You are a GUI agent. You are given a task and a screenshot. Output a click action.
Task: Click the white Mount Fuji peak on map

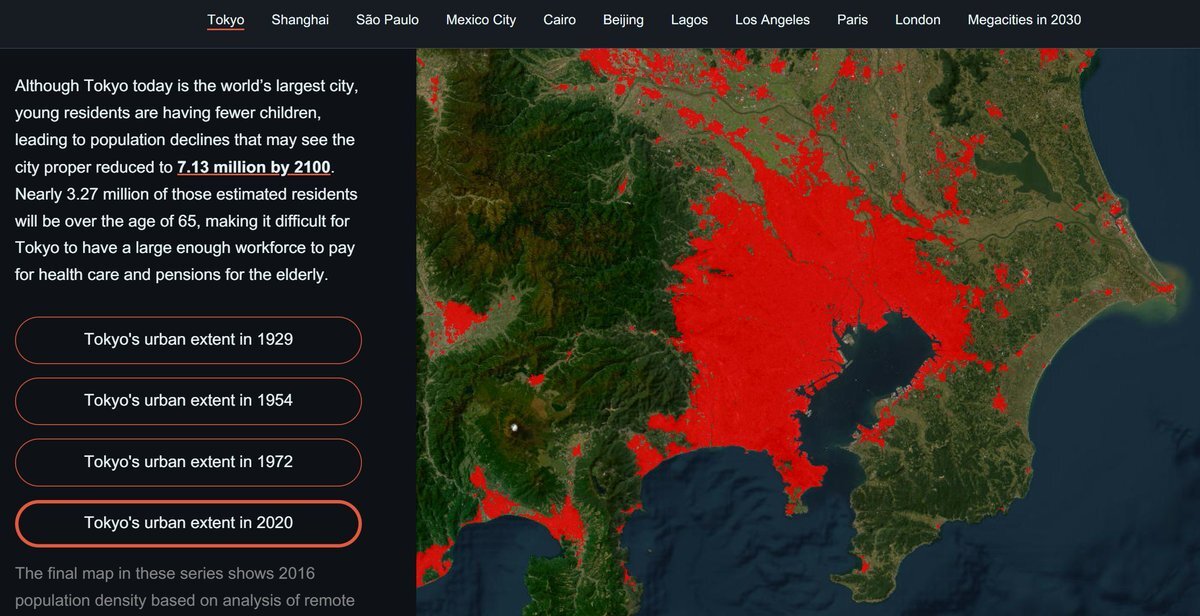click(516, 428)
